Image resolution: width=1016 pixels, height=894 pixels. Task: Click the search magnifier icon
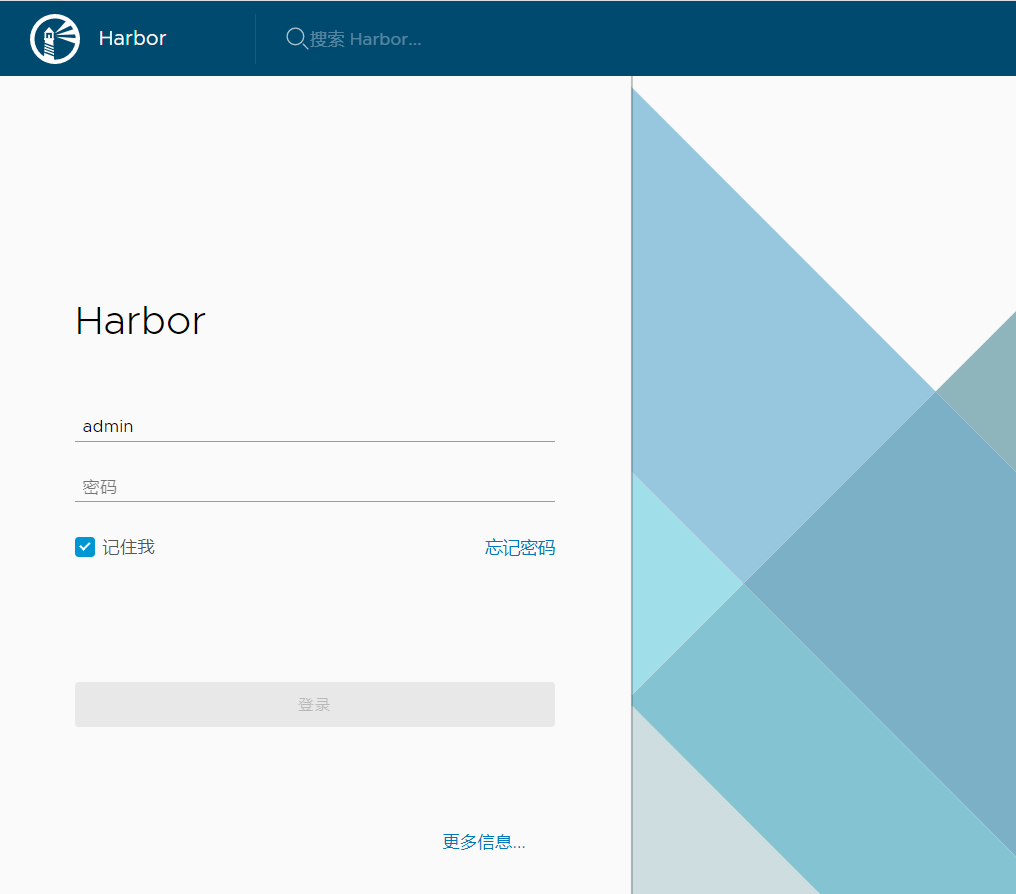pyautogui.click(x=296, y=38)
